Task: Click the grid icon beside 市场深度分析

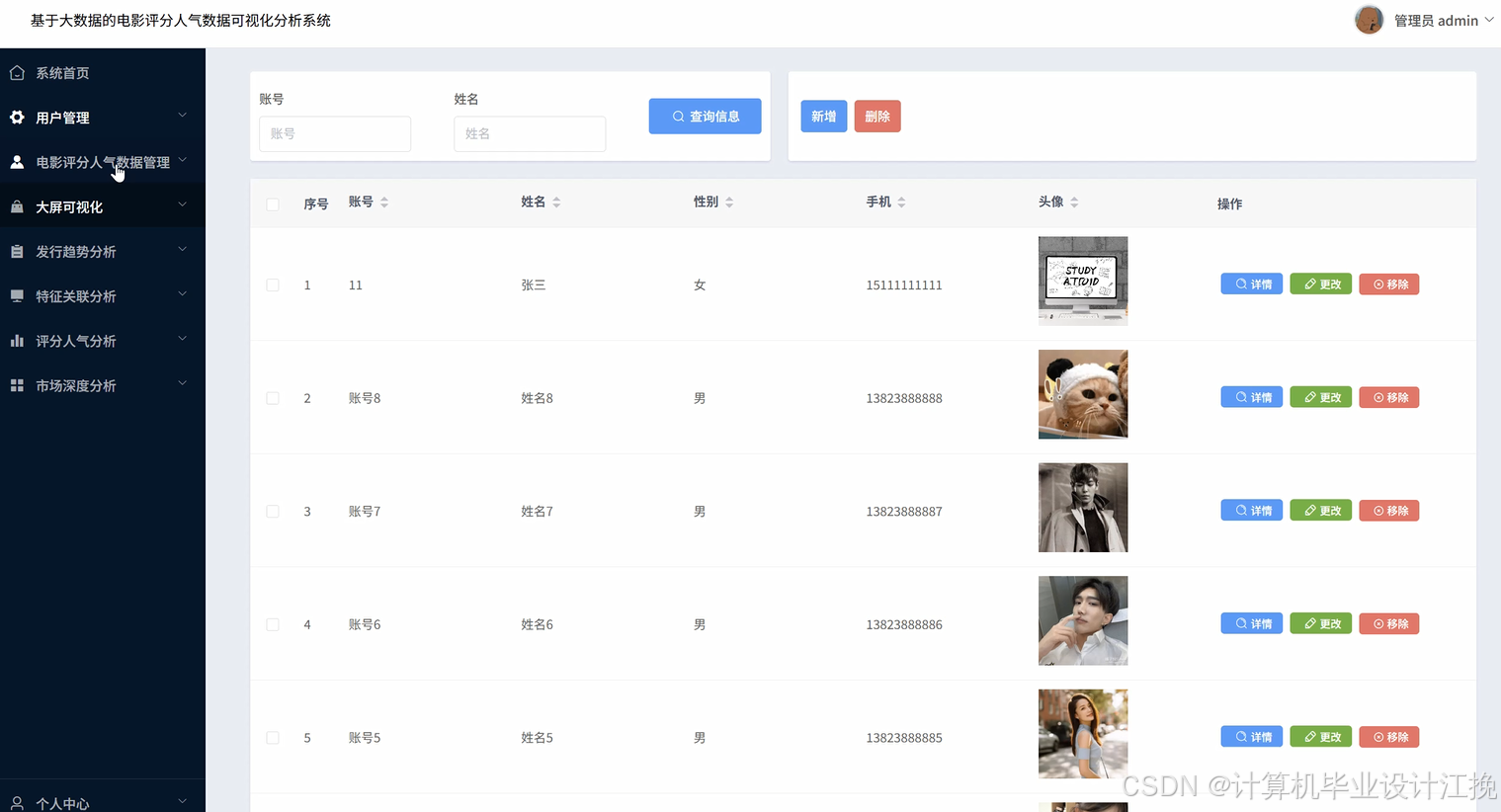Action: (17, 385)
